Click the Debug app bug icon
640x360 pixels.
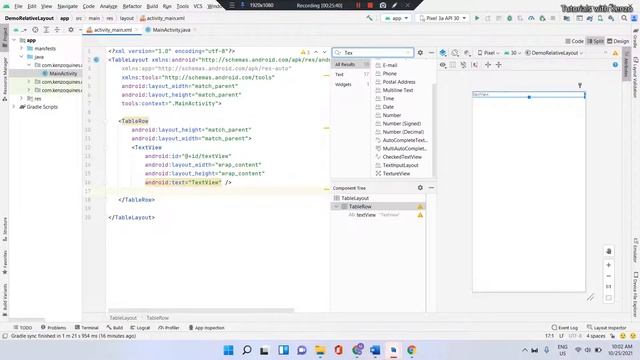point(509,18)
